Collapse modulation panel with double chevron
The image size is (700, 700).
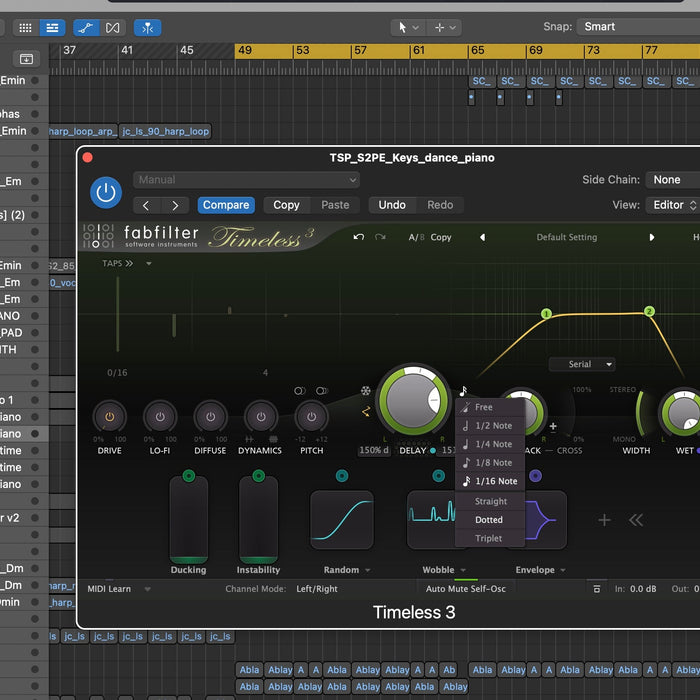[x=636, y=520]
